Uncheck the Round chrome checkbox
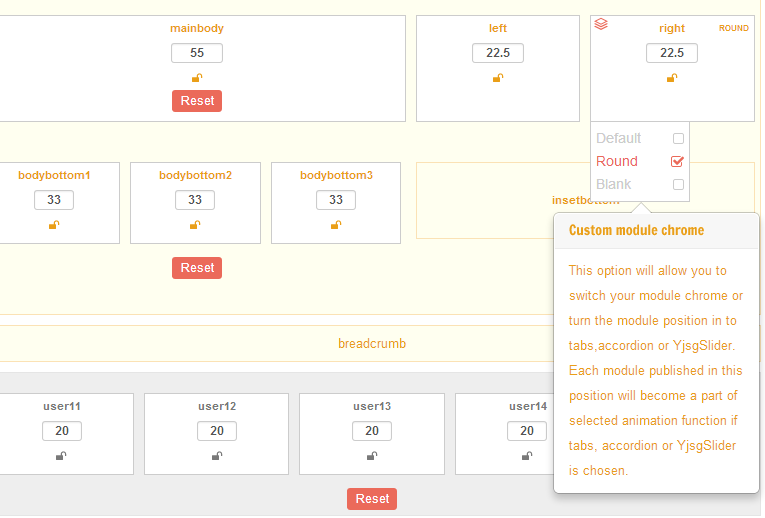Screen dimensions: 765x518 coord(677,161)
